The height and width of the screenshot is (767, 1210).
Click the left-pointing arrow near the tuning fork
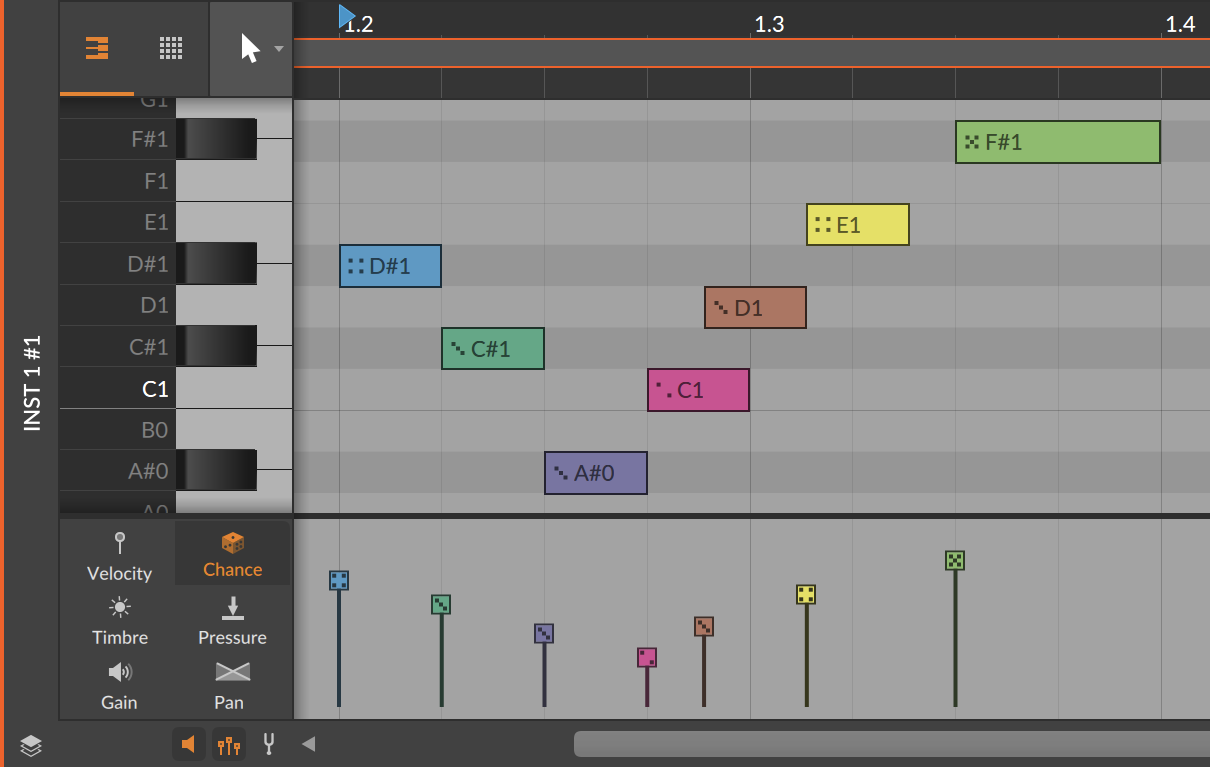(307, 744)
